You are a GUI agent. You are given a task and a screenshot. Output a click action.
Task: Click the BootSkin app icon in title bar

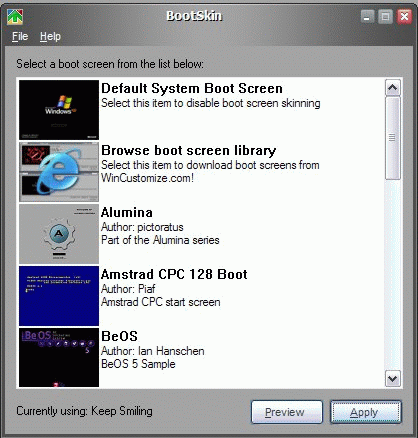point(15,17)
